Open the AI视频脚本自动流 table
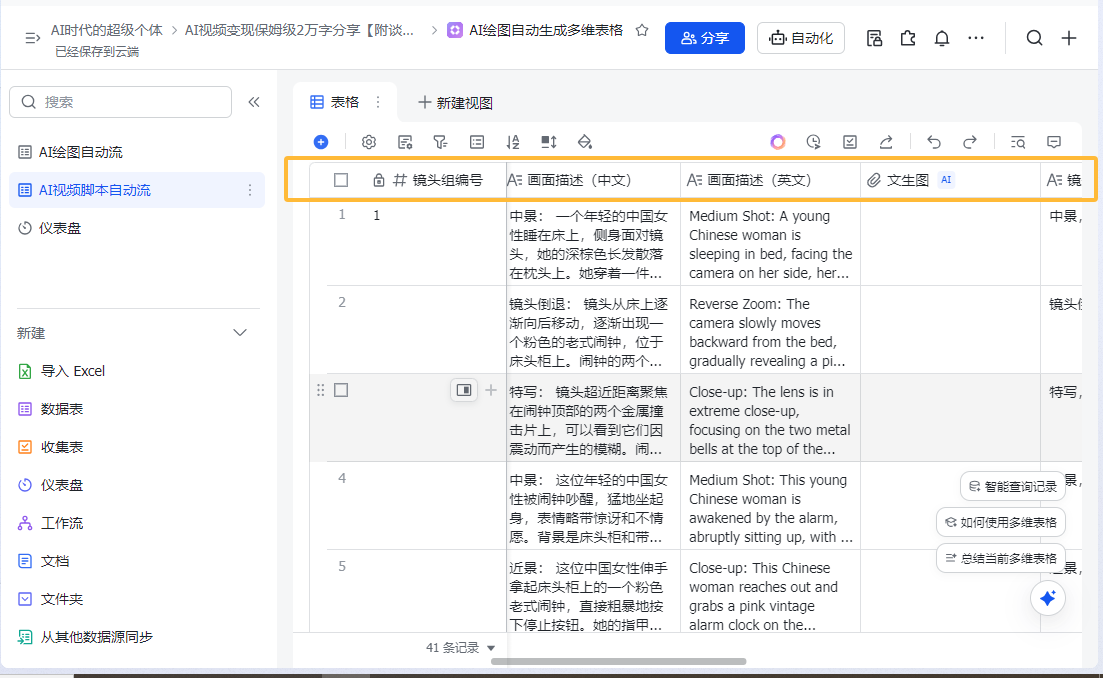The height and width of the screenshot is (678, 1103). pyautogui.click(x=136, y=190)
